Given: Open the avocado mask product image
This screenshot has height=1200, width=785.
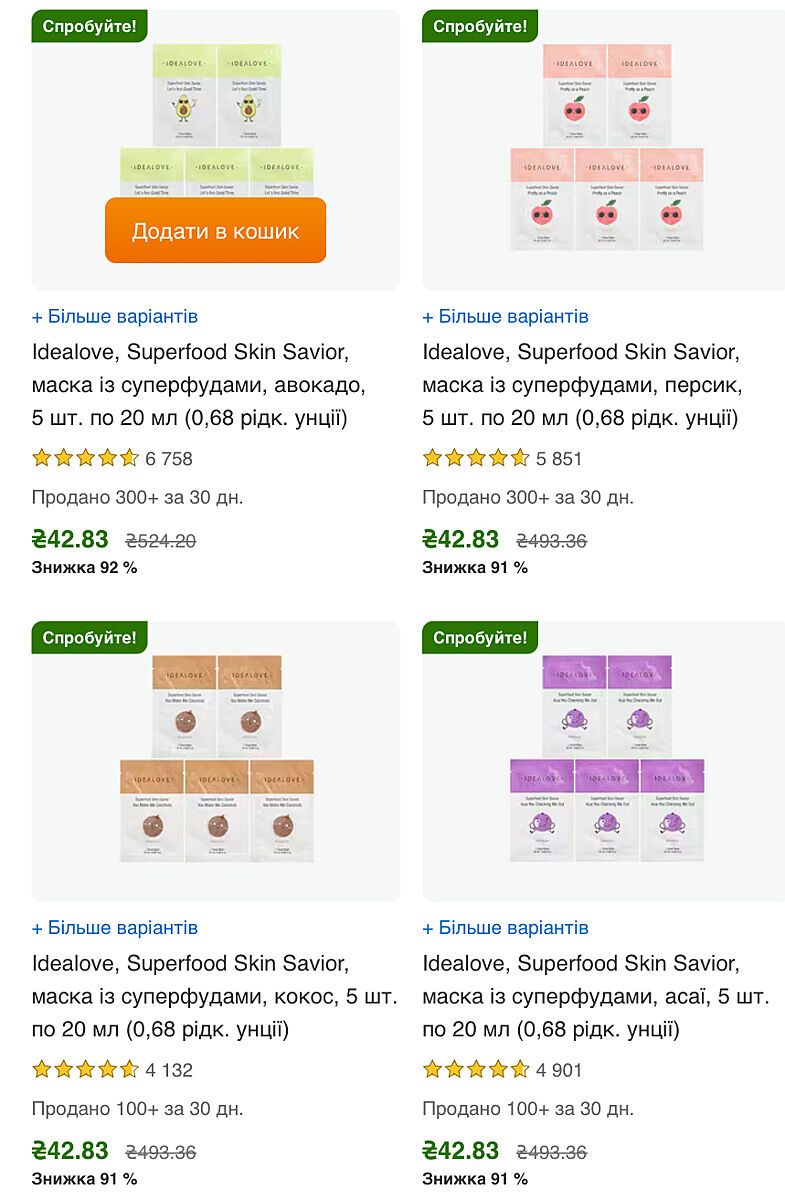Looking at the screenshot, I should point(216,110).
